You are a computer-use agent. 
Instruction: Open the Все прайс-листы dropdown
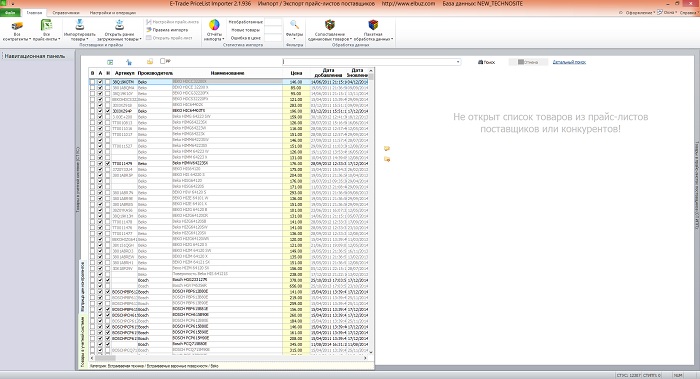coord(46,37)
